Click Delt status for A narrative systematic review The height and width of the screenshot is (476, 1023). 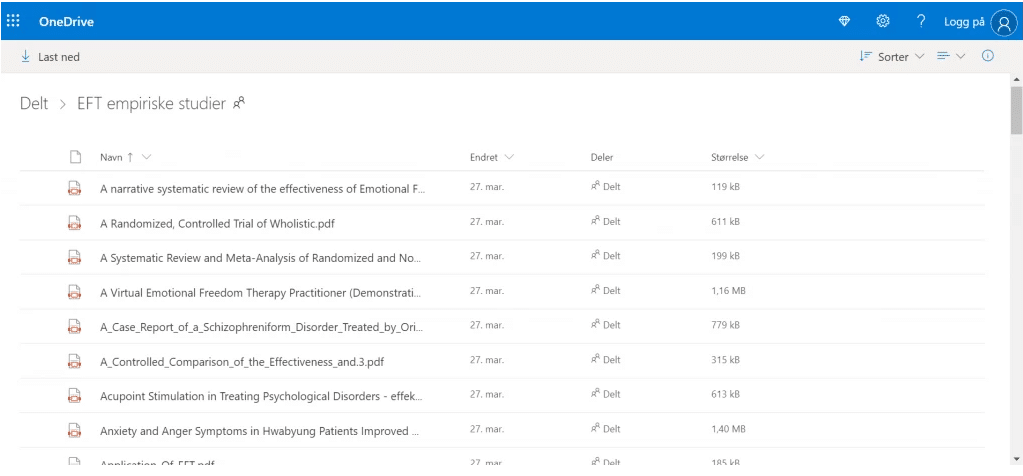[605, 186]
